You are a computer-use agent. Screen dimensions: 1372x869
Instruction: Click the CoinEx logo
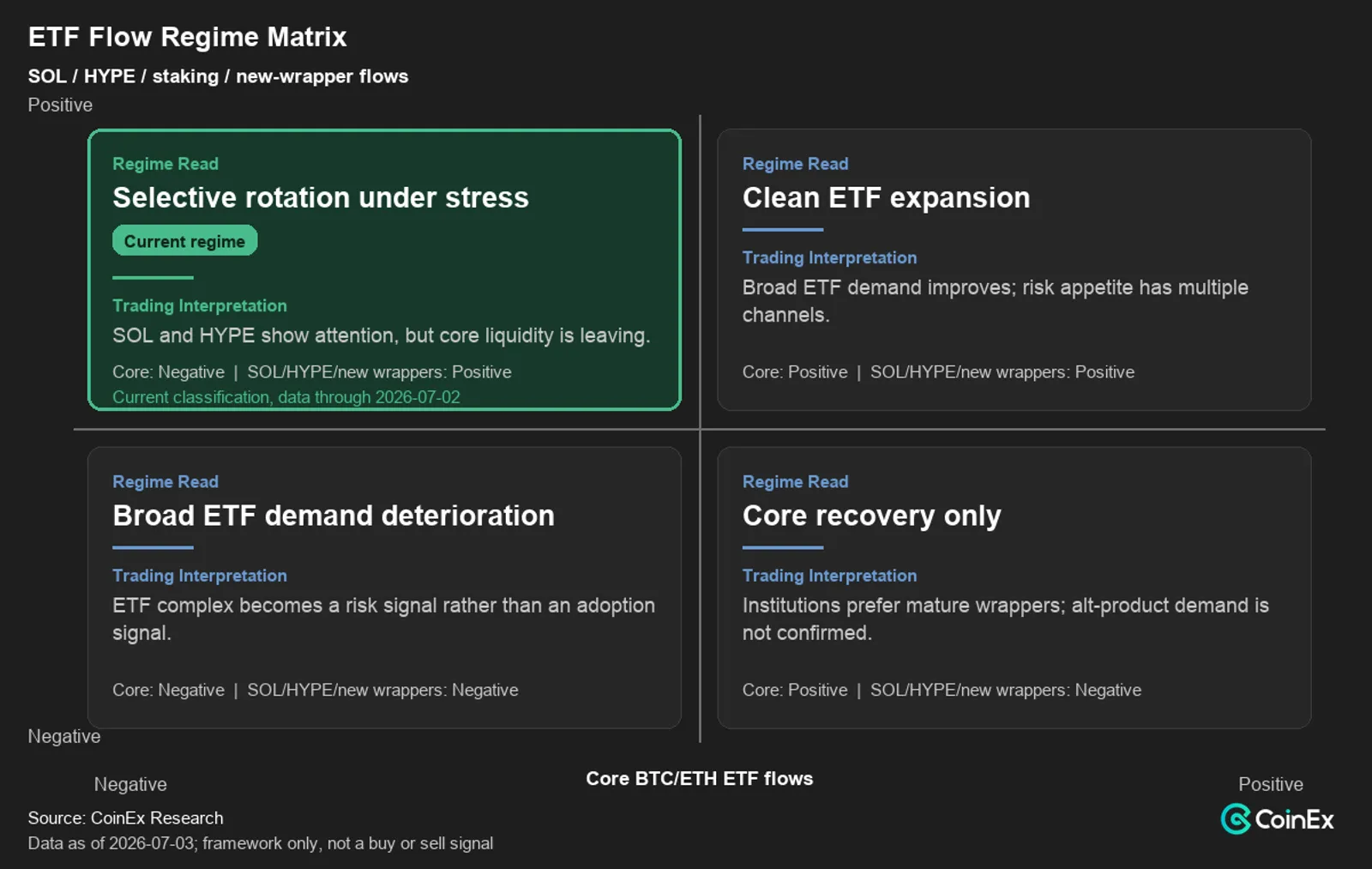point(1277,819)
